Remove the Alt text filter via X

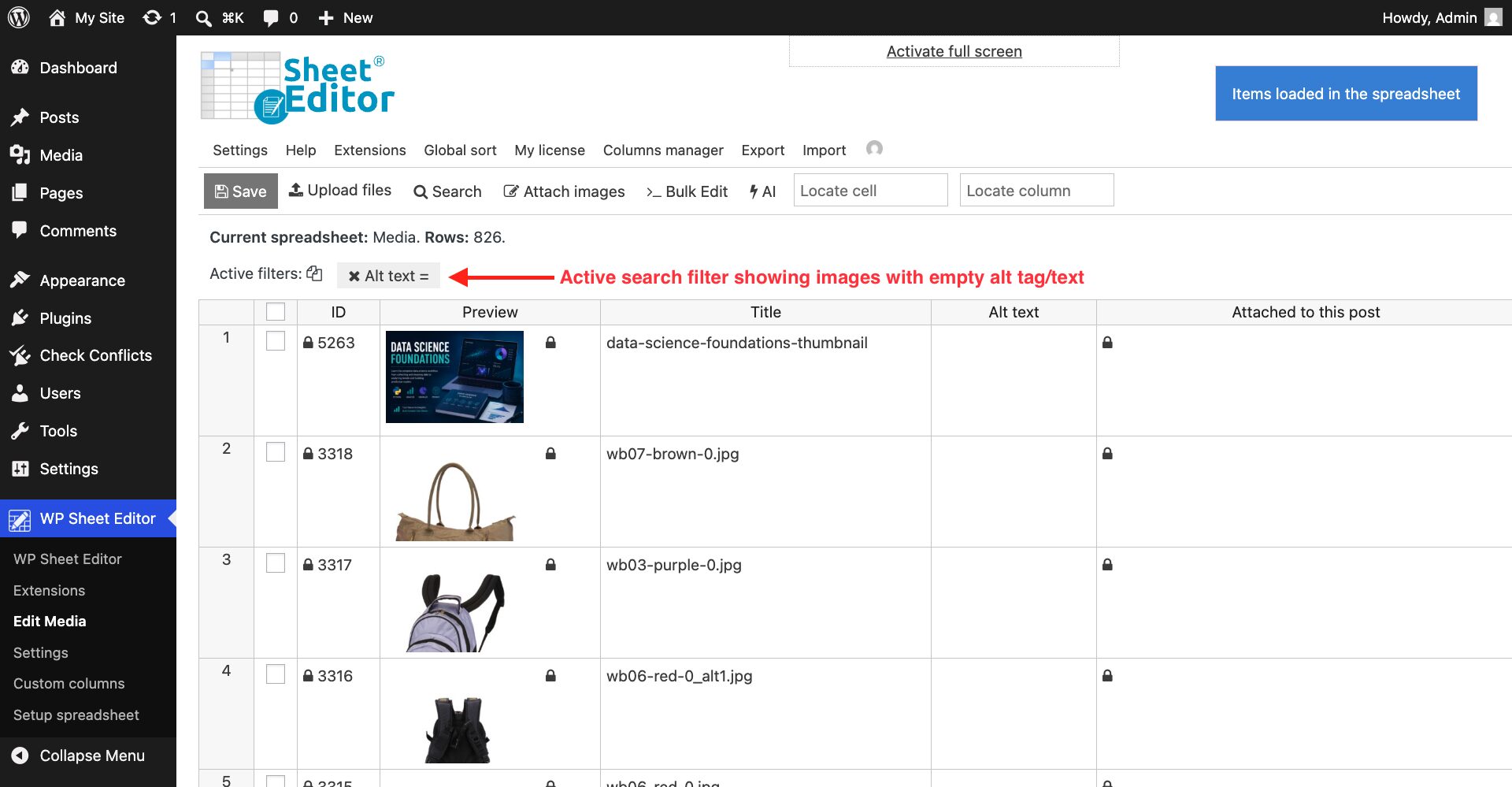[354, 276]
